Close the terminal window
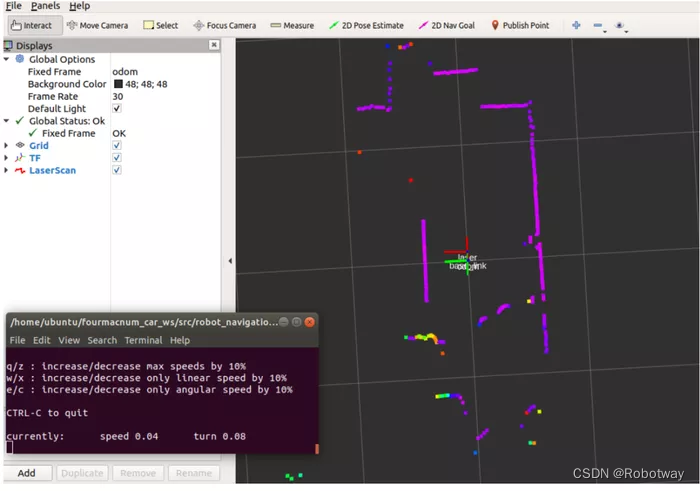Viewport: 700px width, 491px height. pos(309,322)
